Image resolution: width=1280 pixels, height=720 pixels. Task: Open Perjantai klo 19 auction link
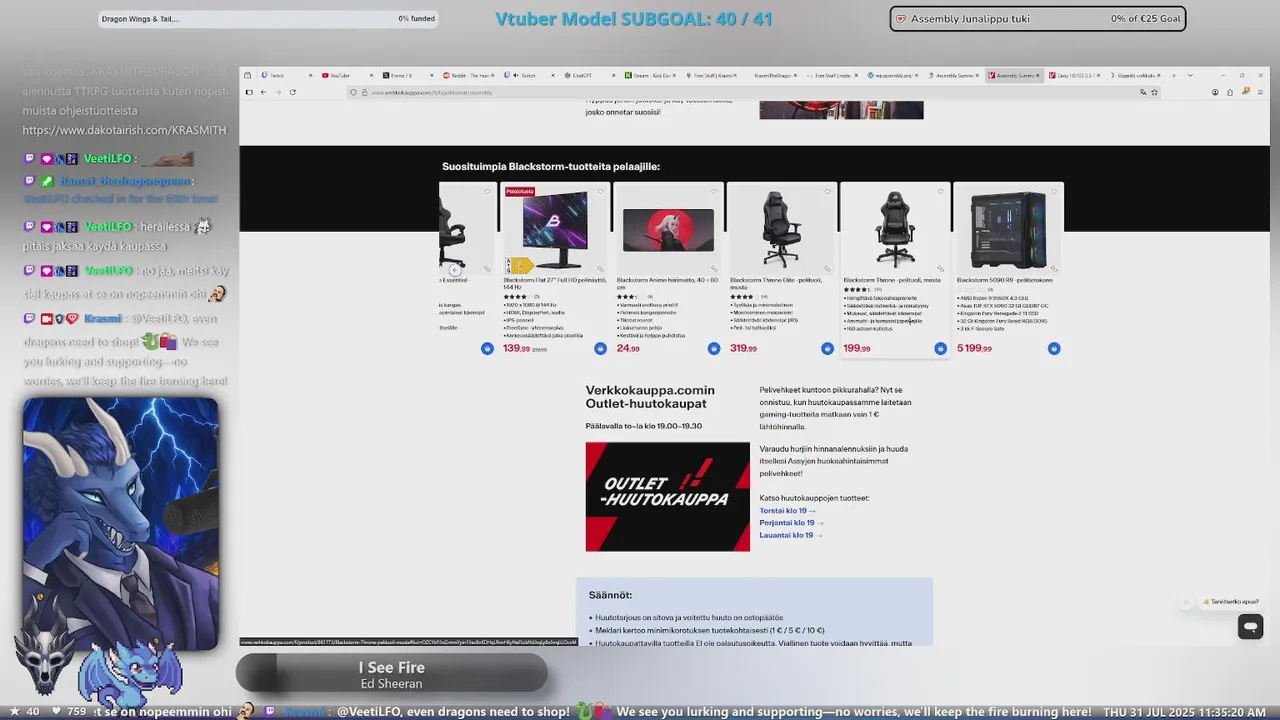[791, 523]
